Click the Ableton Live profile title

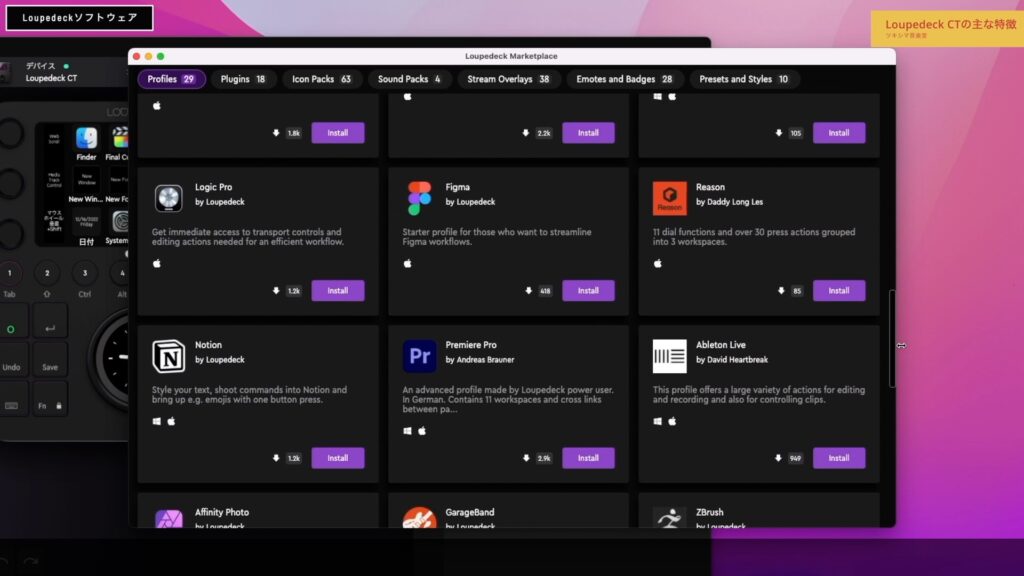[720, 345]
